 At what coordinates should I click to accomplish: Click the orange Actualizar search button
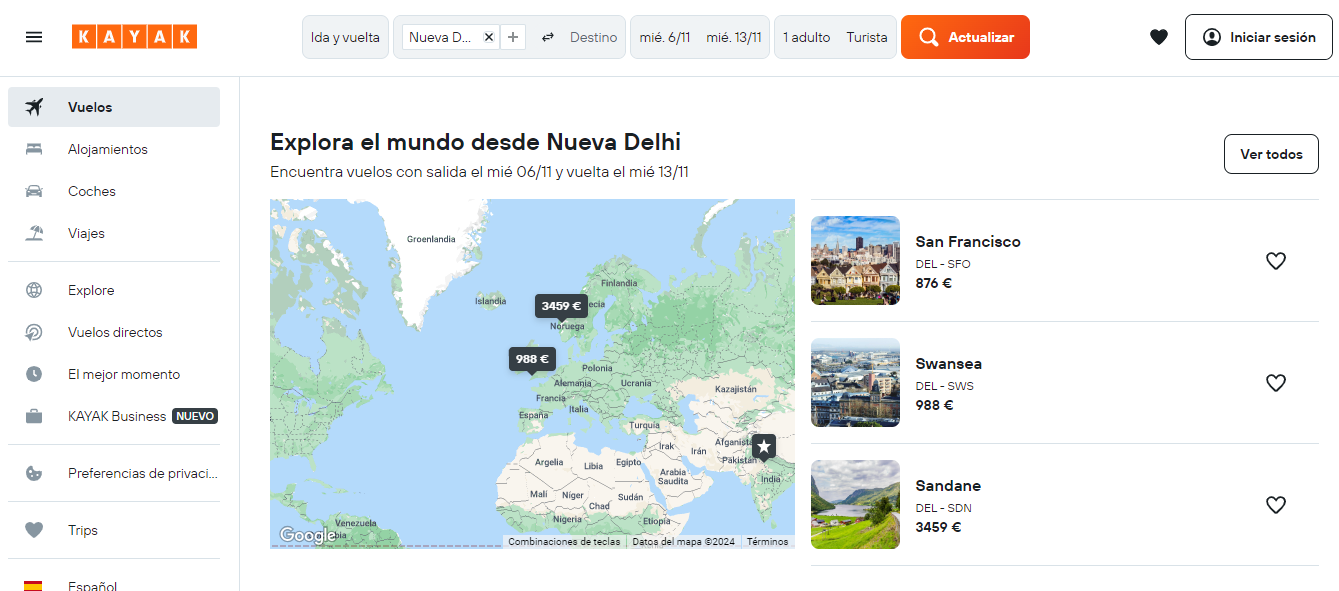pos(965,37)
